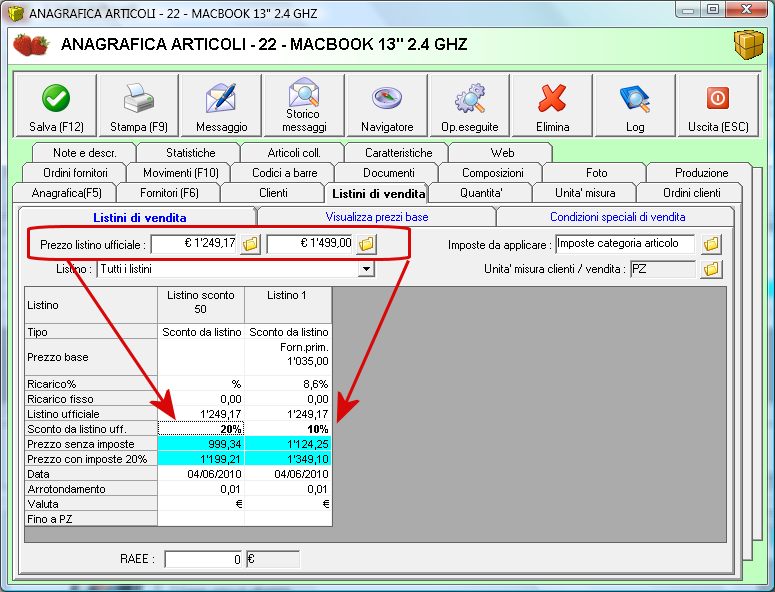Click Prezzo senza imposte row label
This screenshot has width=775, height=592.
tap(91, 444)
